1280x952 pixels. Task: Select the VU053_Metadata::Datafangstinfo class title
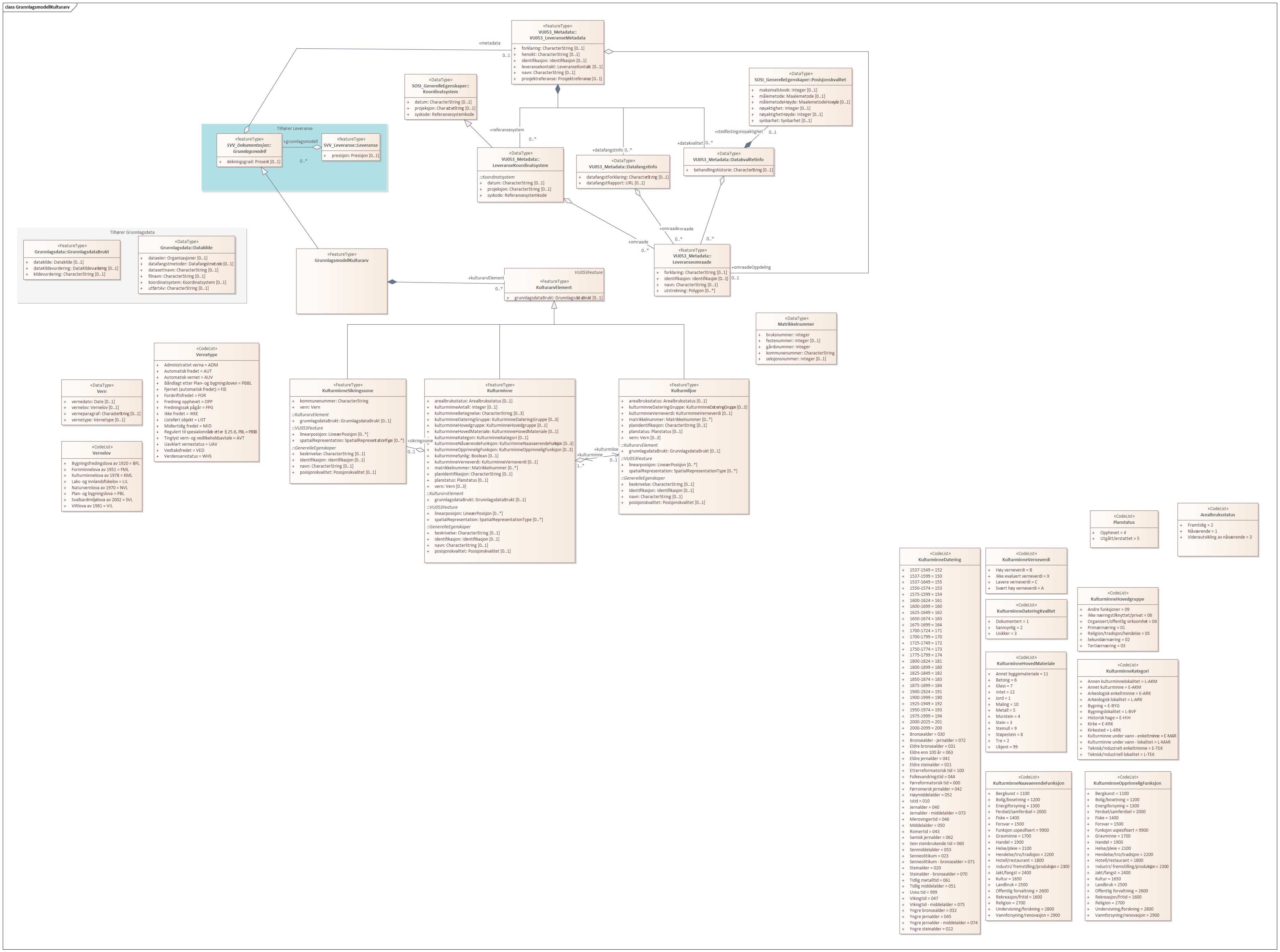[x=623, y=167]
